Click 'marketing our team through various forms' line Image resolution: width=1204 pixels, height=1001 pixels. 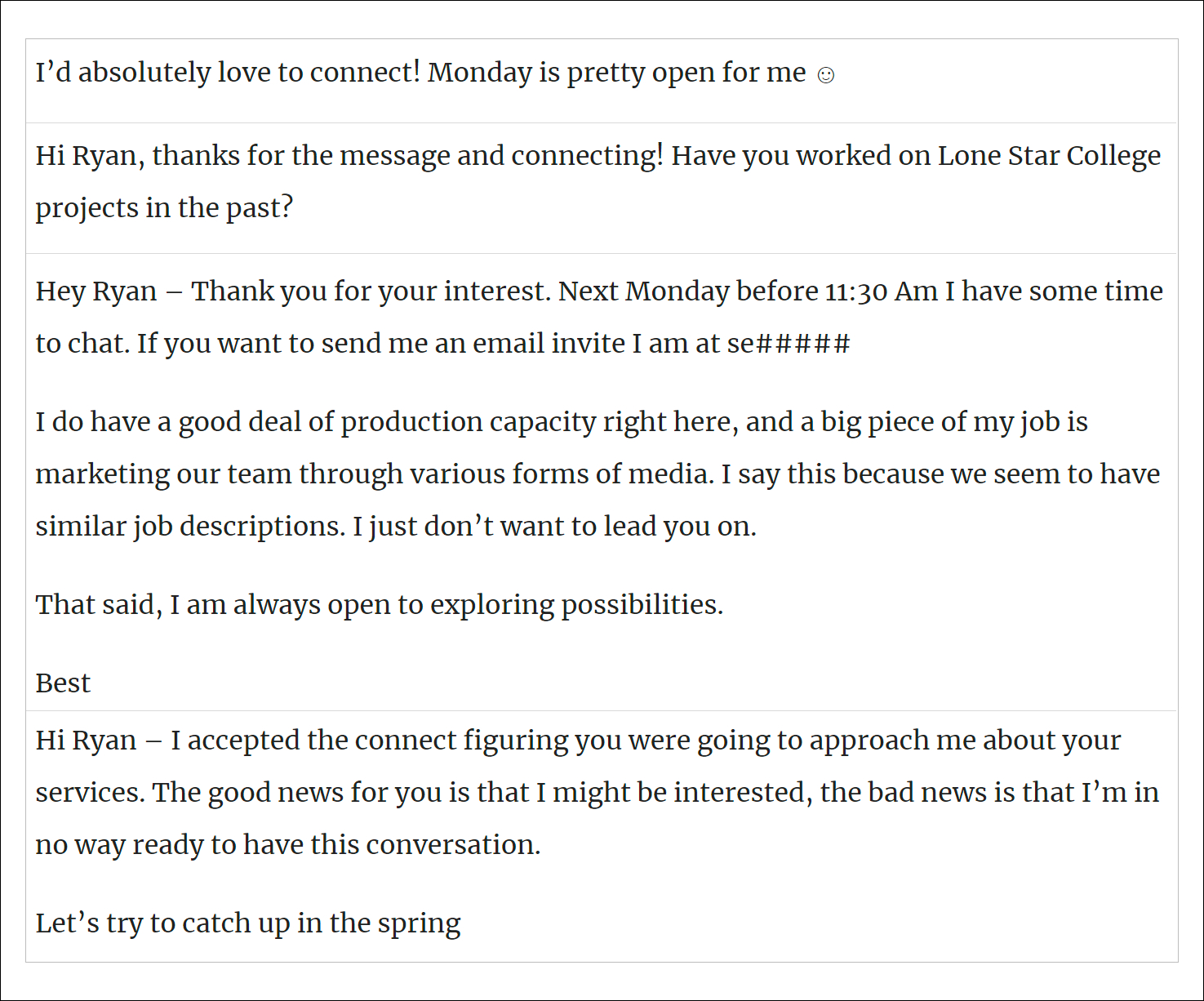click(598, 474)
